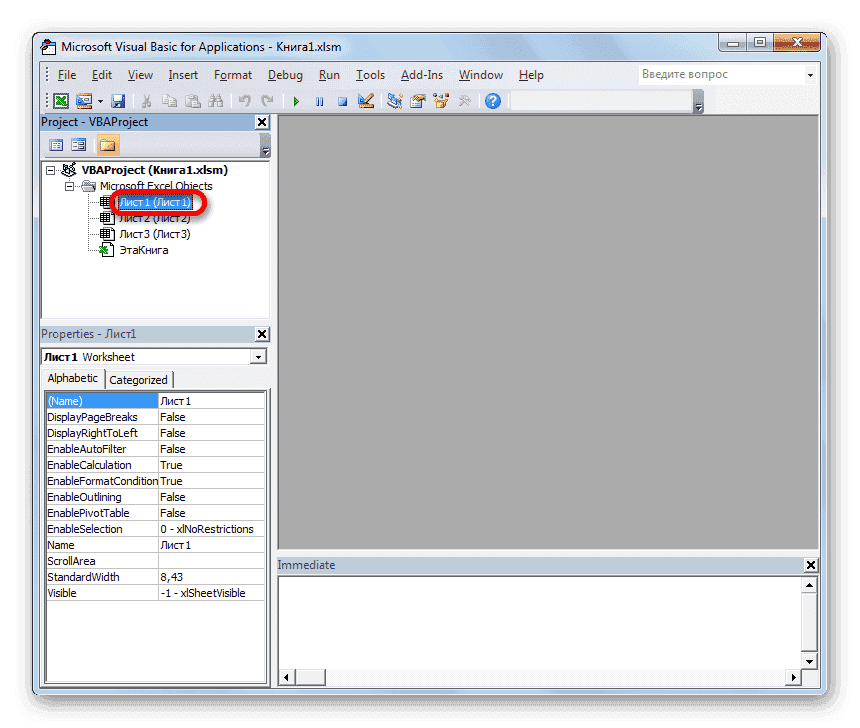Toggle Folders view in Project Explorer
860x728 pixels.
coord(107,144)
